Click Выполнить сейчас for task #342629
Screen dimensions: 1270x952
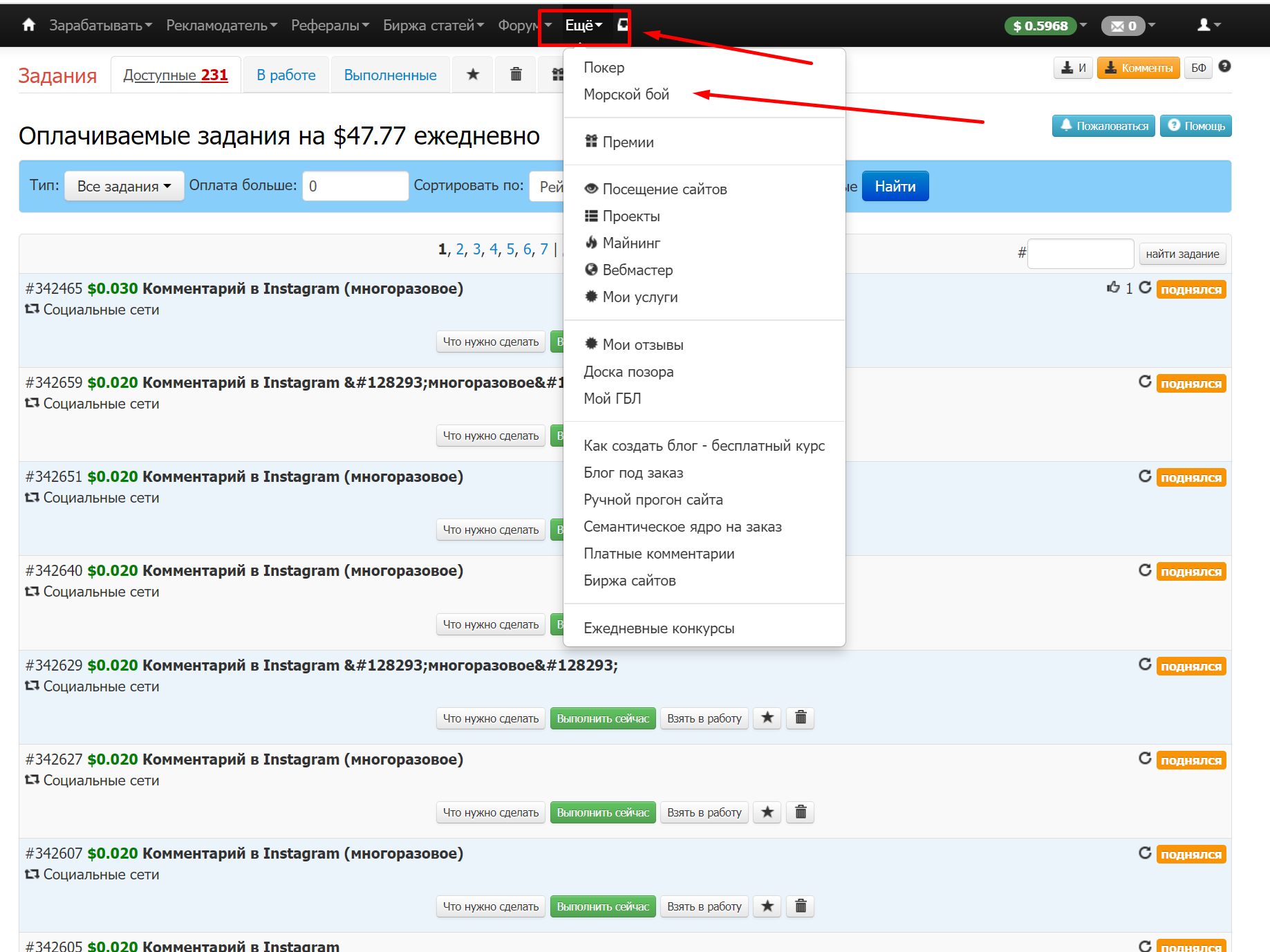pos(603,718)
